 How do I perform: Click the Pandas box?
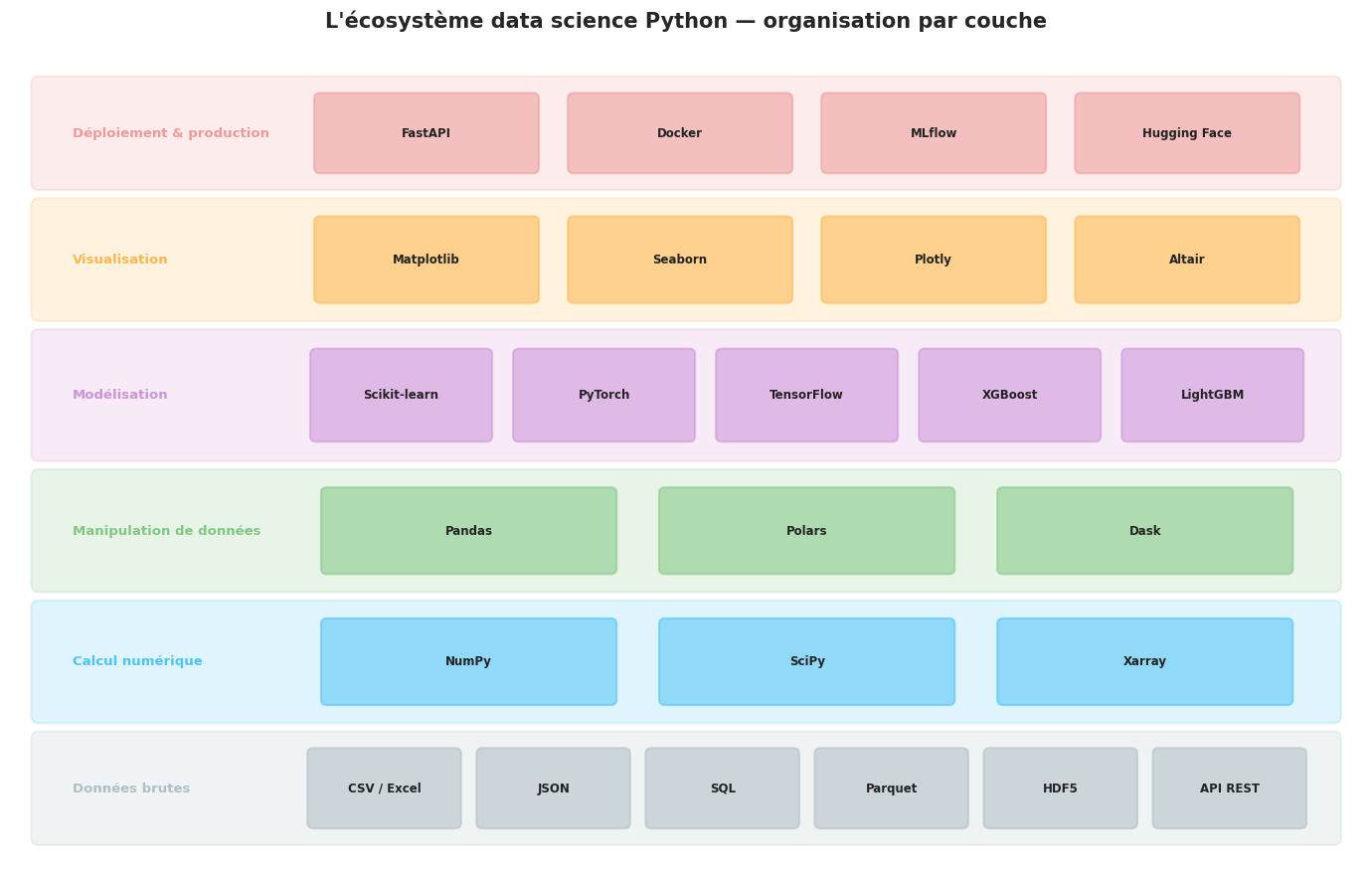[468, 531]
